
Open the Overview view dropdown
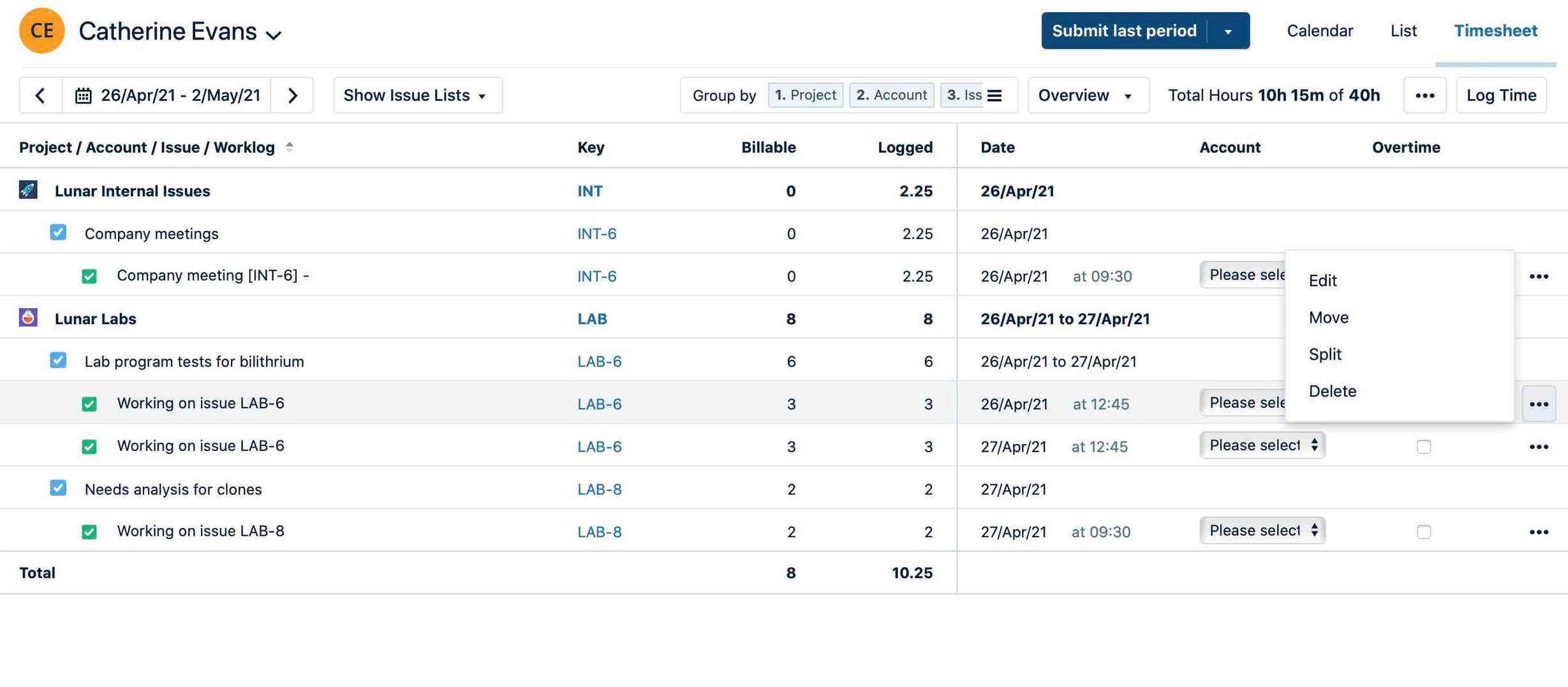pyautogui.click(x=1088, y=95)
